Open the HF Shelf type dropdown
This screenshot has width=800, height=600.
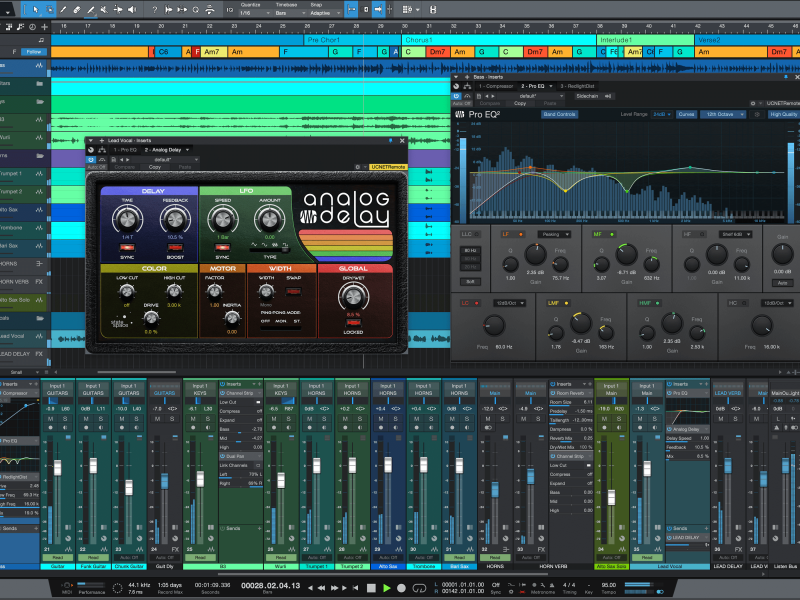pos(736,234)
